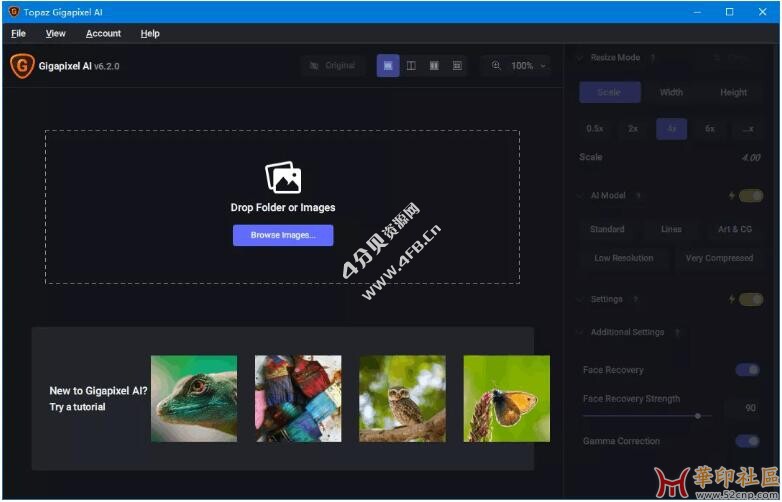This screenshot has height=502, width=782.
Task: Turn off Gamma Correction toggle
Action: (747, 441)
